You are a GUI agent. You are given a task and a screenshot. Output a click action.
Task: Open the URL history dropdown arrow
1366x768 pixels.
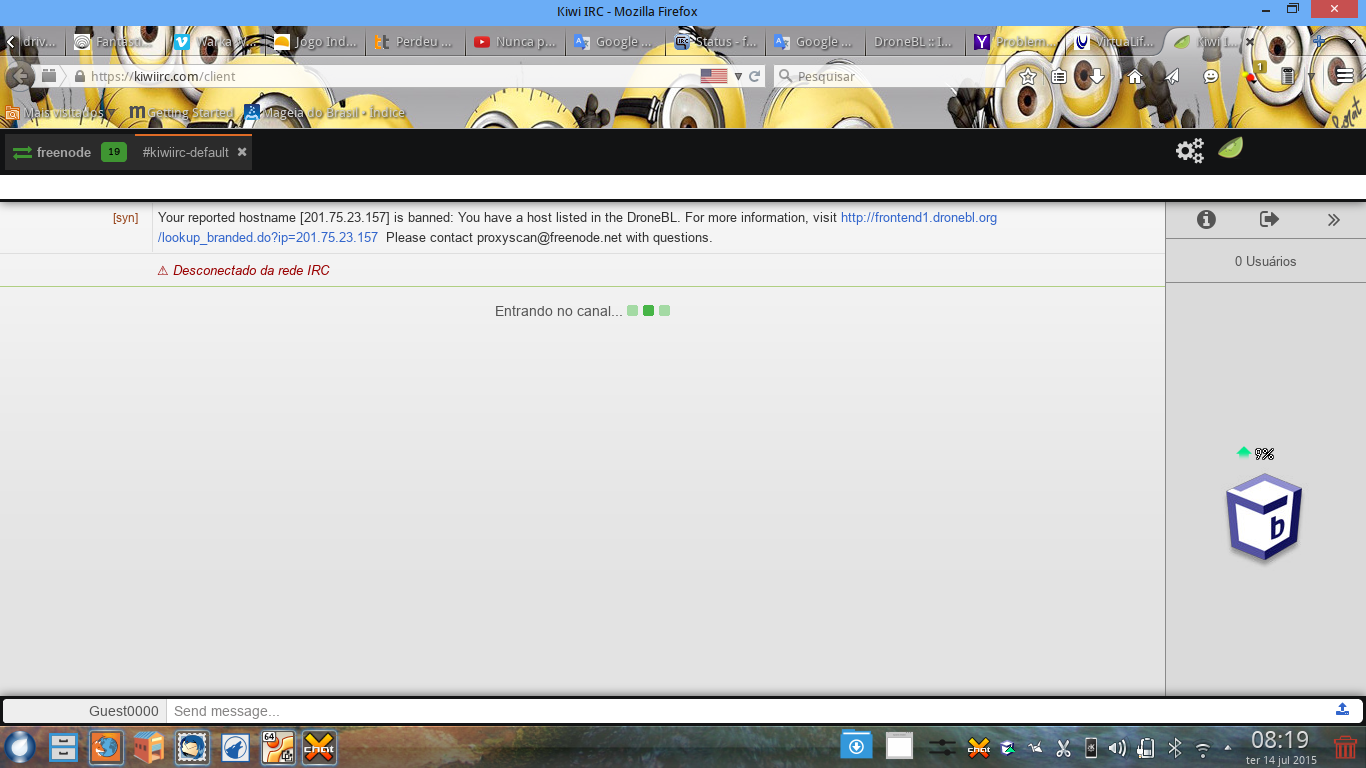[x=738, y=76]
